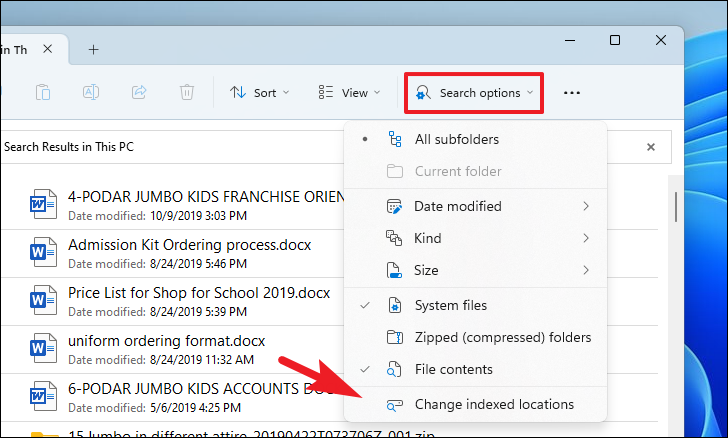Screen dimensions: 728x438
Task: Select Price List for Shop for School 2019.docx
Action: click(172, 301)
